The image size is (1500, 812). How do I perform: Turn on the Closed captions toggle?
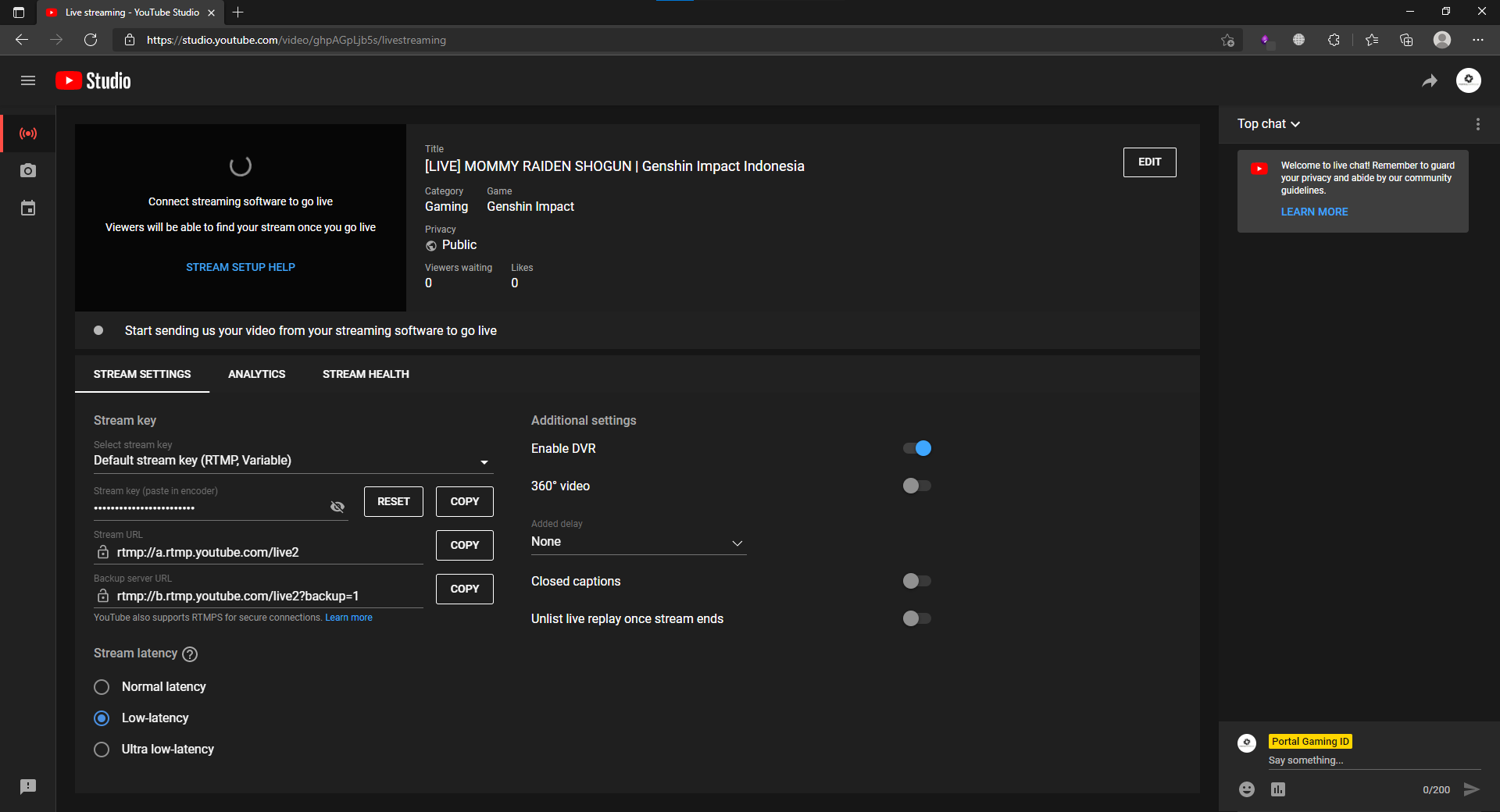(x=917, y=581)
